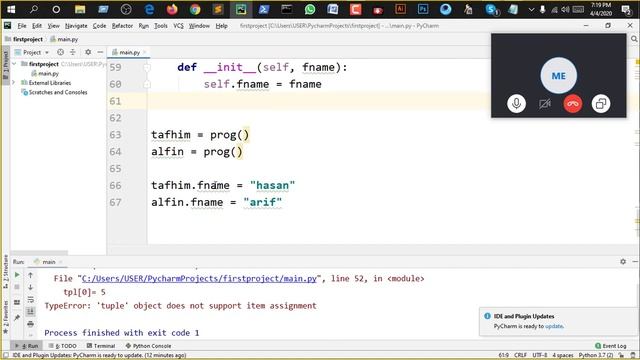The image size is (640, 360).
Task: Rerun main with the green play icon
Action: [17, 275]
